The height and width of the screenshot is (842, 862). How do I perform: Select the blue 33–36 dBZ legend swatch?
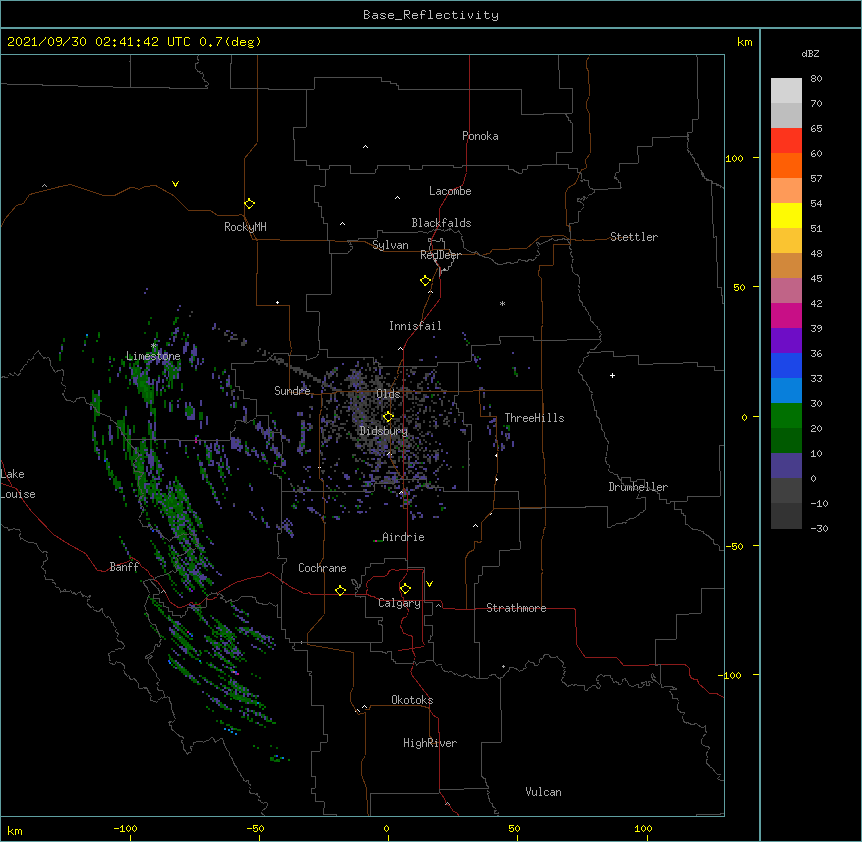click(786, 365)
